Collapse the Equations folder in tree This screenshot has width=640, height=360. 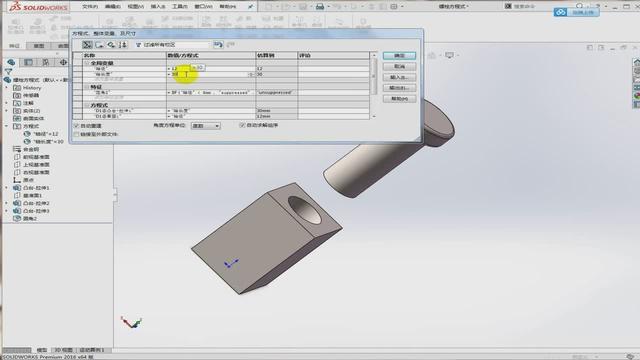7,126
